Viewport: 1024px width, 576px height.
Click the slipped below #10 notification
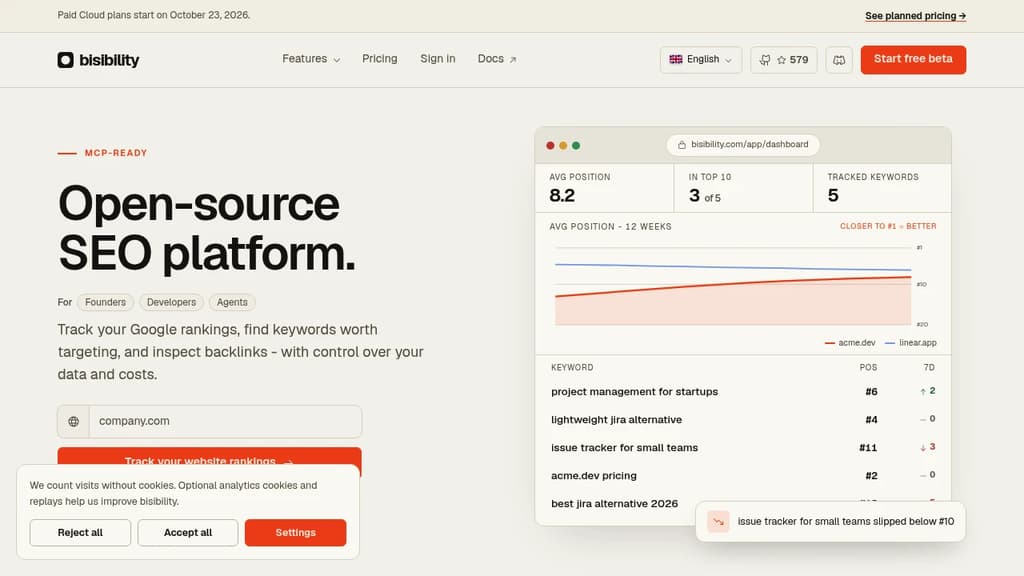830,521
